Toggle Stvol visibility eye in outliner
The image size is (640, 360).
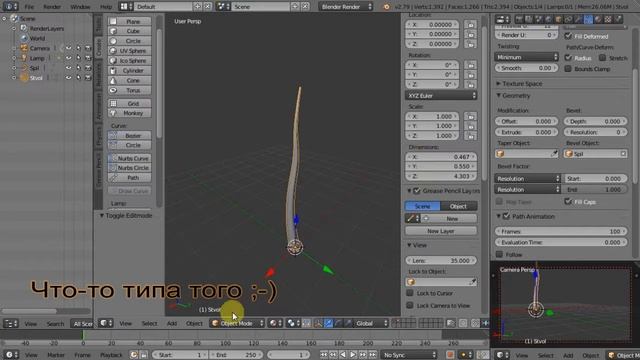click(69, 78)
